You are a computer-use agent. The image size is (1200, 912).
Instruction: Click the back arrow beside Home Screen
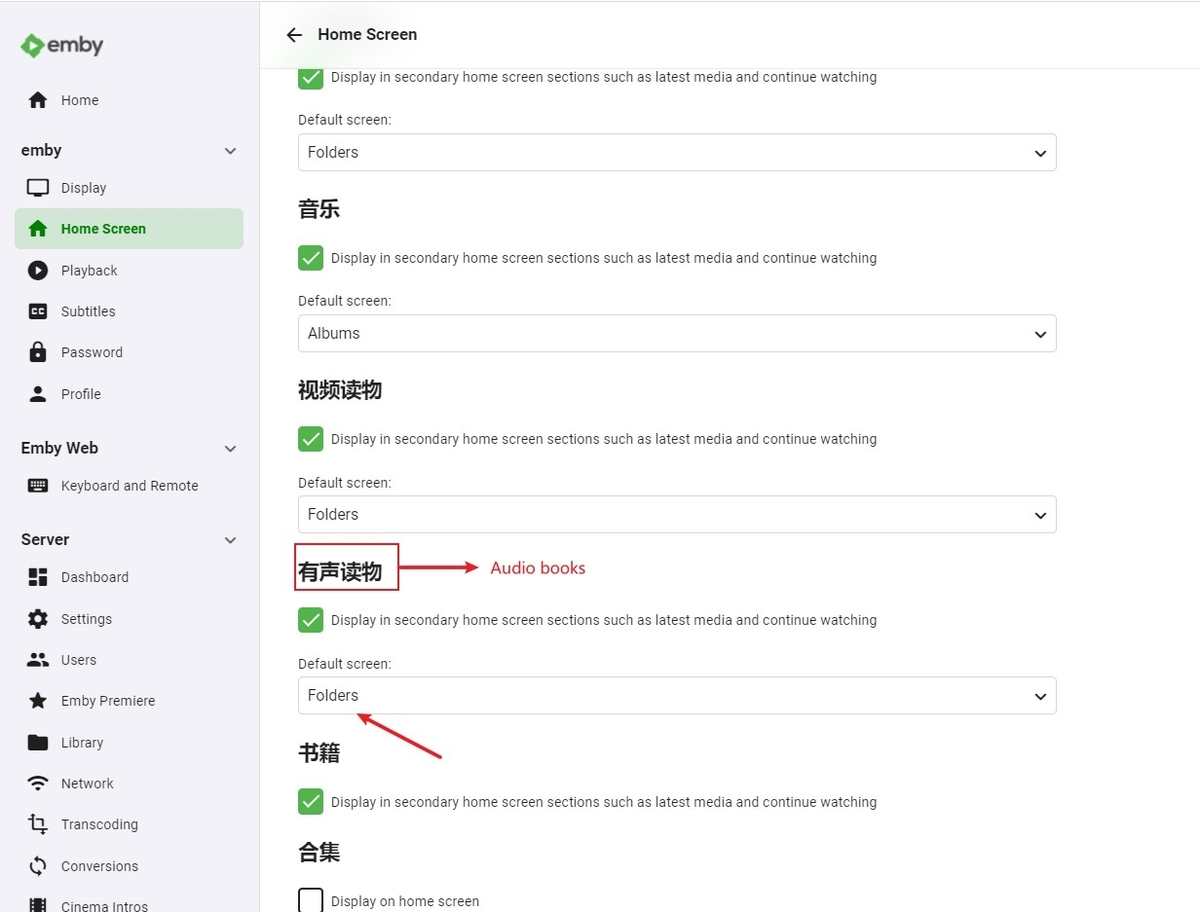click(x=294, y=35)
